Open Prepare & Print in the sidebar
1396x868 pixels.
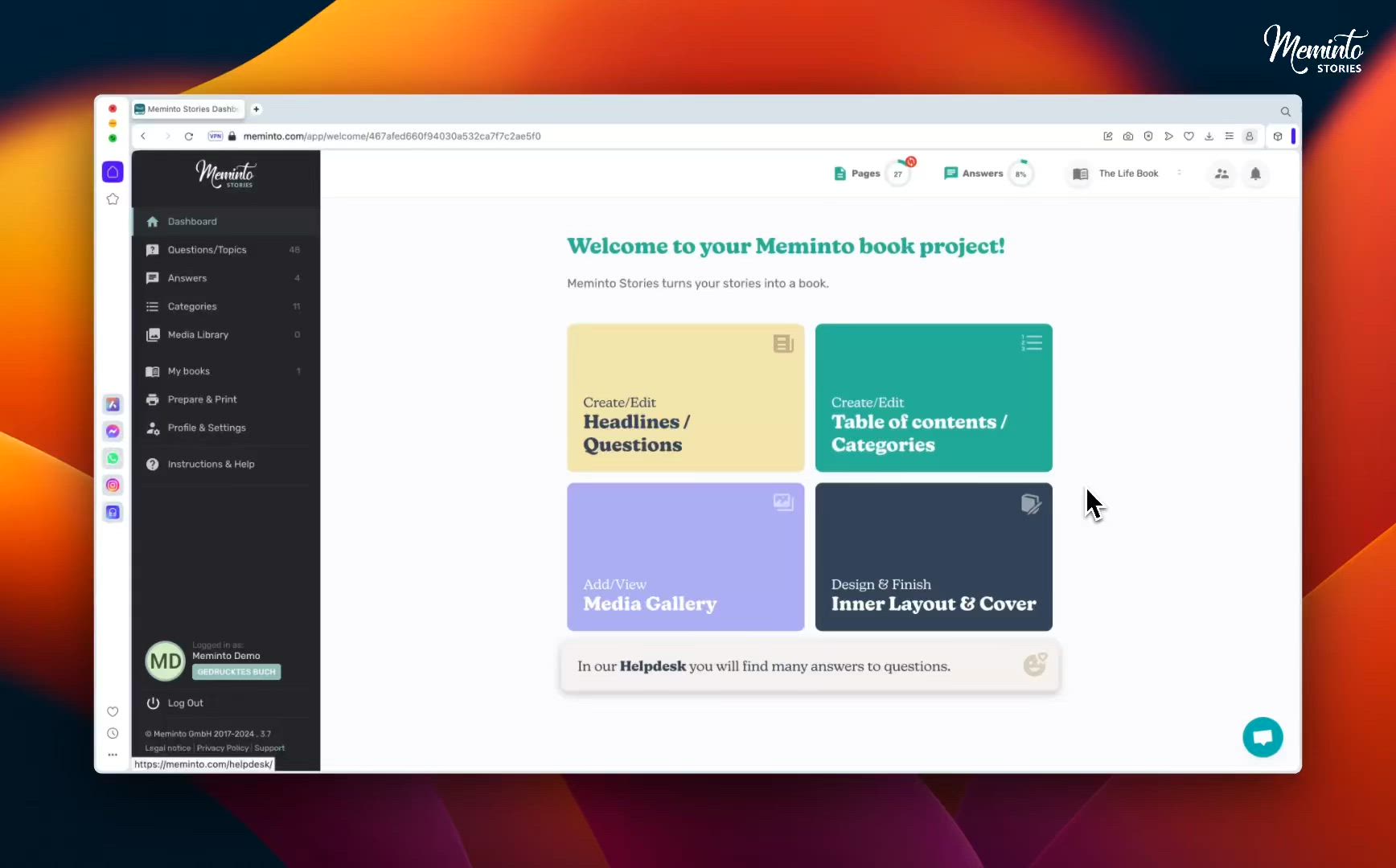[226, 399]
